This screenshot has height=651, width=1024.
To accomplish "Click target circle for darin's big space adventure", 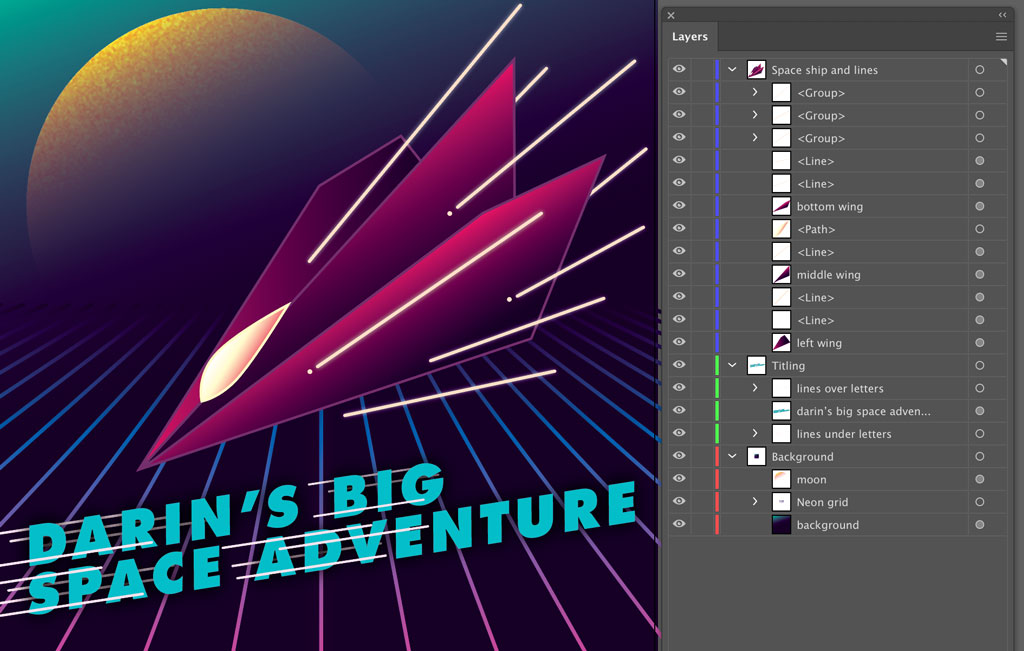I will point(980,411).
